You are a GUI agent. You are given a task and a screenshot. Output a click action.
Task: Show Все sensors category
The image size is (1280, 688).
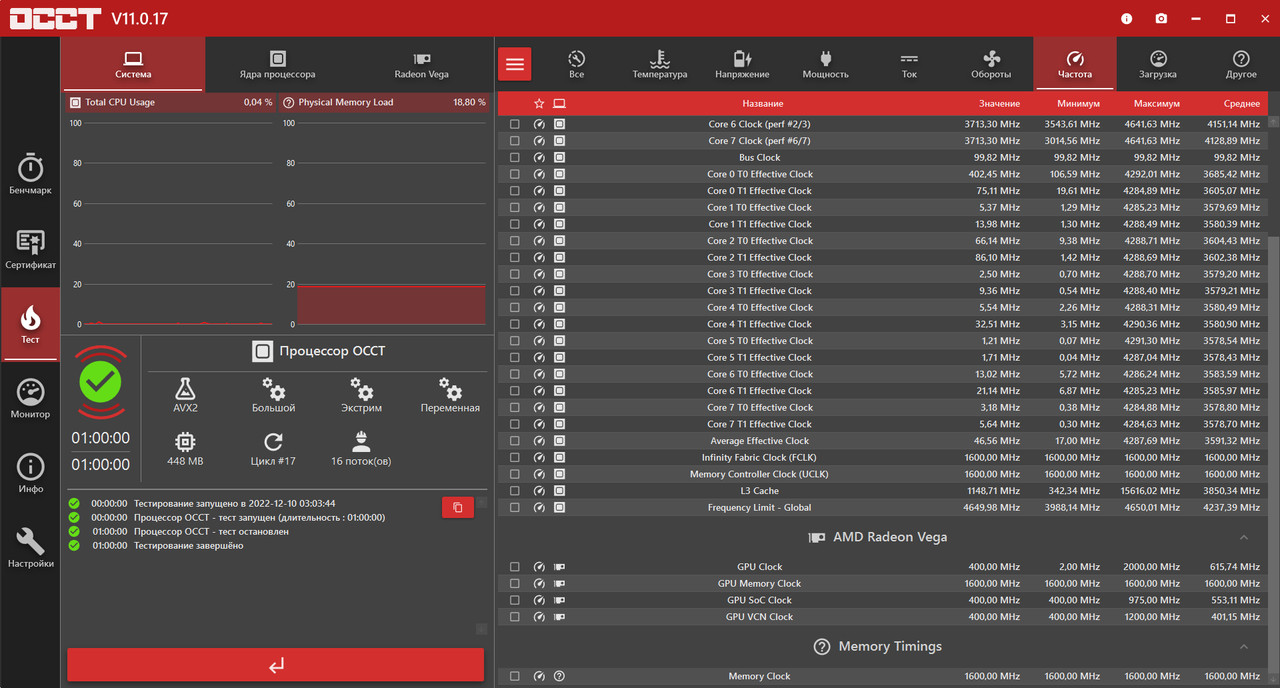576,64
